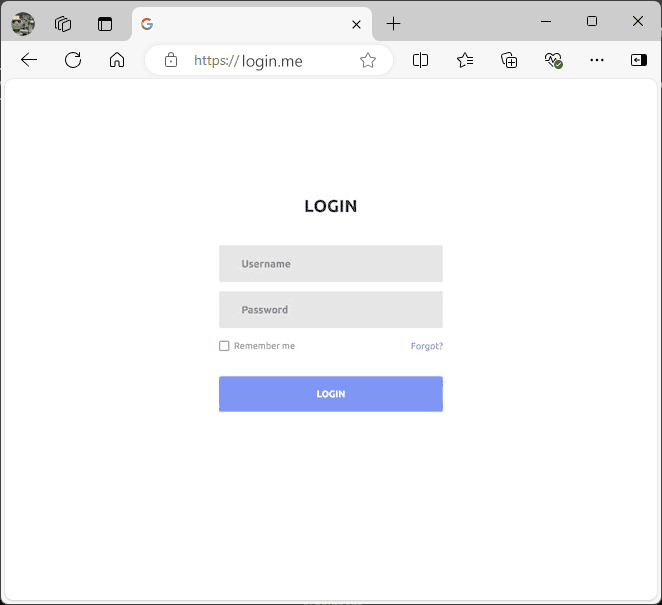662x605 pixels.
Task: View site info via lock icon
Action: pos(171,60)
